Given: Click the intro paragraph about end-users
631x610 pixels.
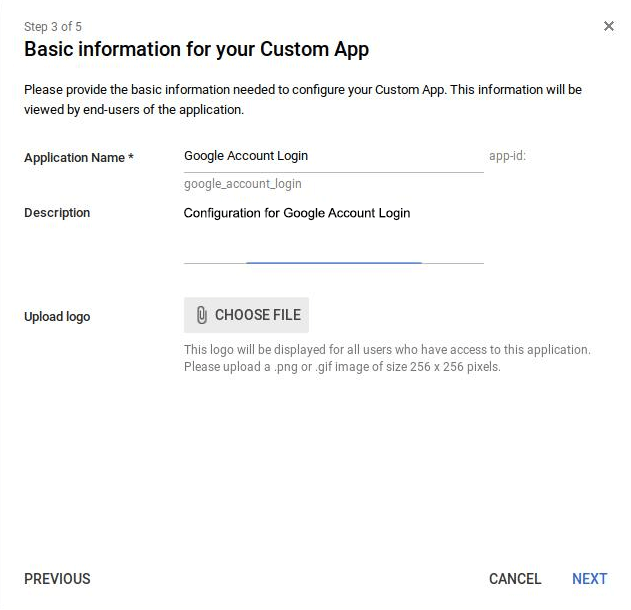Looking at the screenshot, I should [303, 99].
